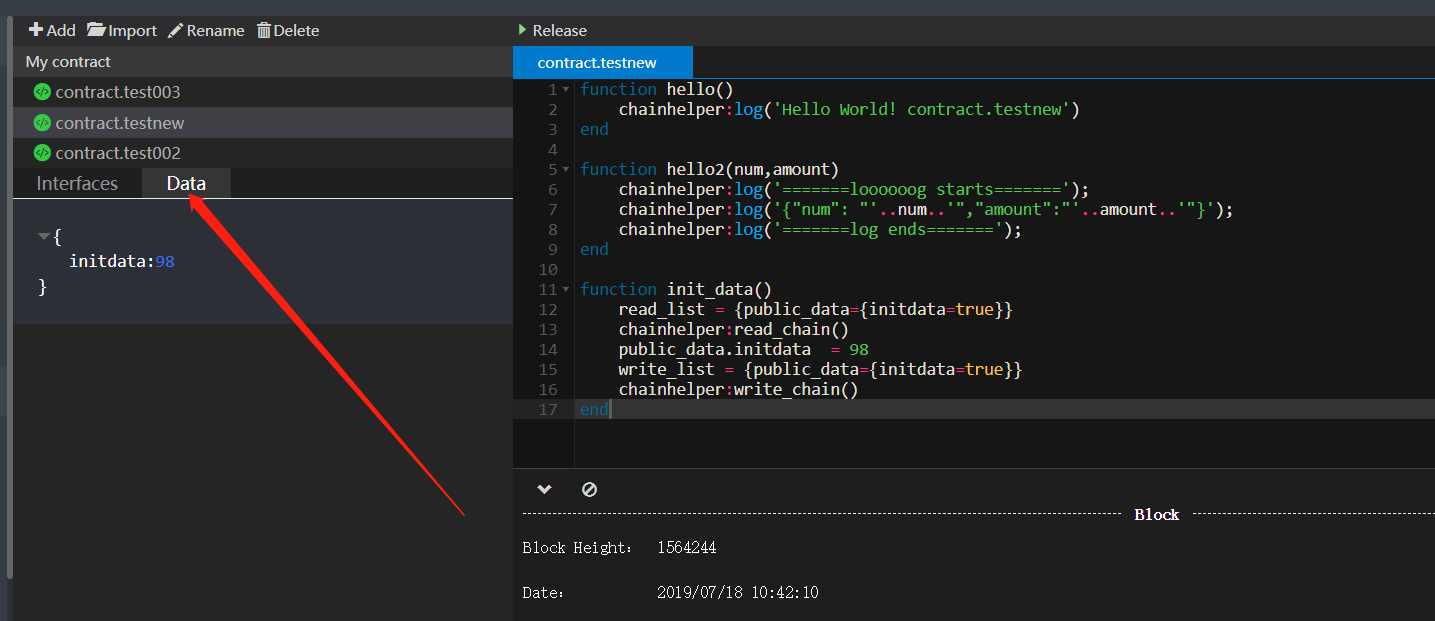
Task: Click Block Height value 1564244
Action: pos(686,547)
